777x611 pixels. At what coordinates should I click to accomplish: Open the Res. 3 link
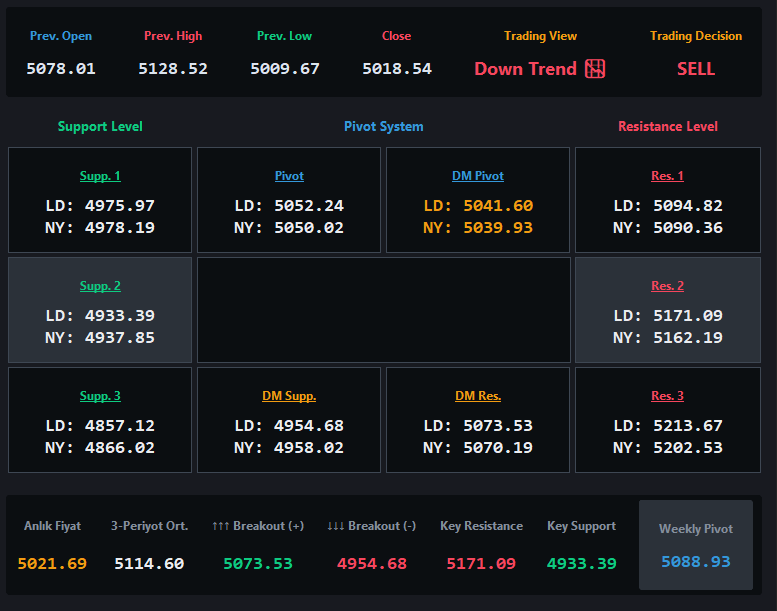coord(667,396)
